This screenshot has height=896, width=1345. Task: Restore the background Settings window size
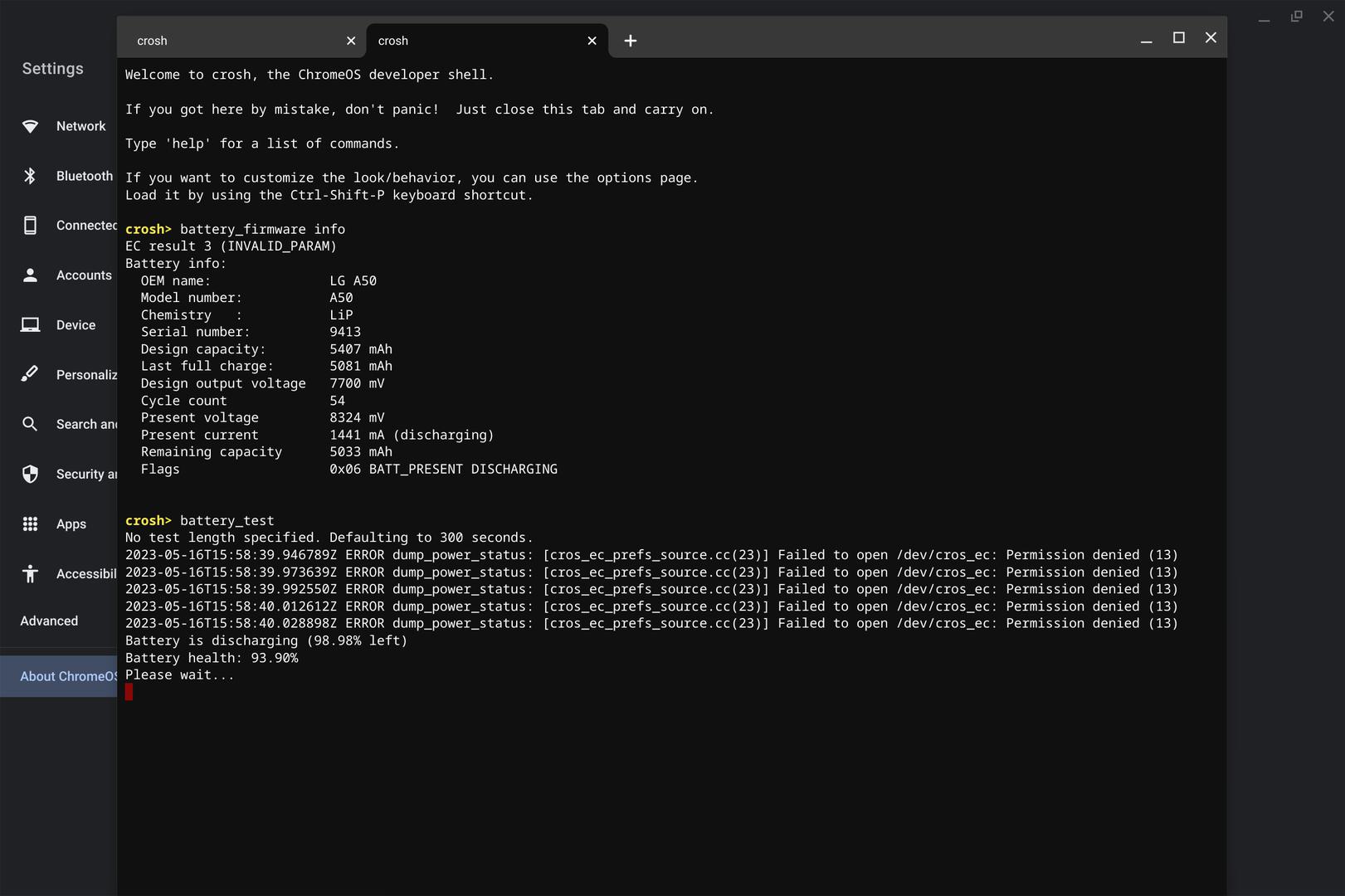[1296, 17]
